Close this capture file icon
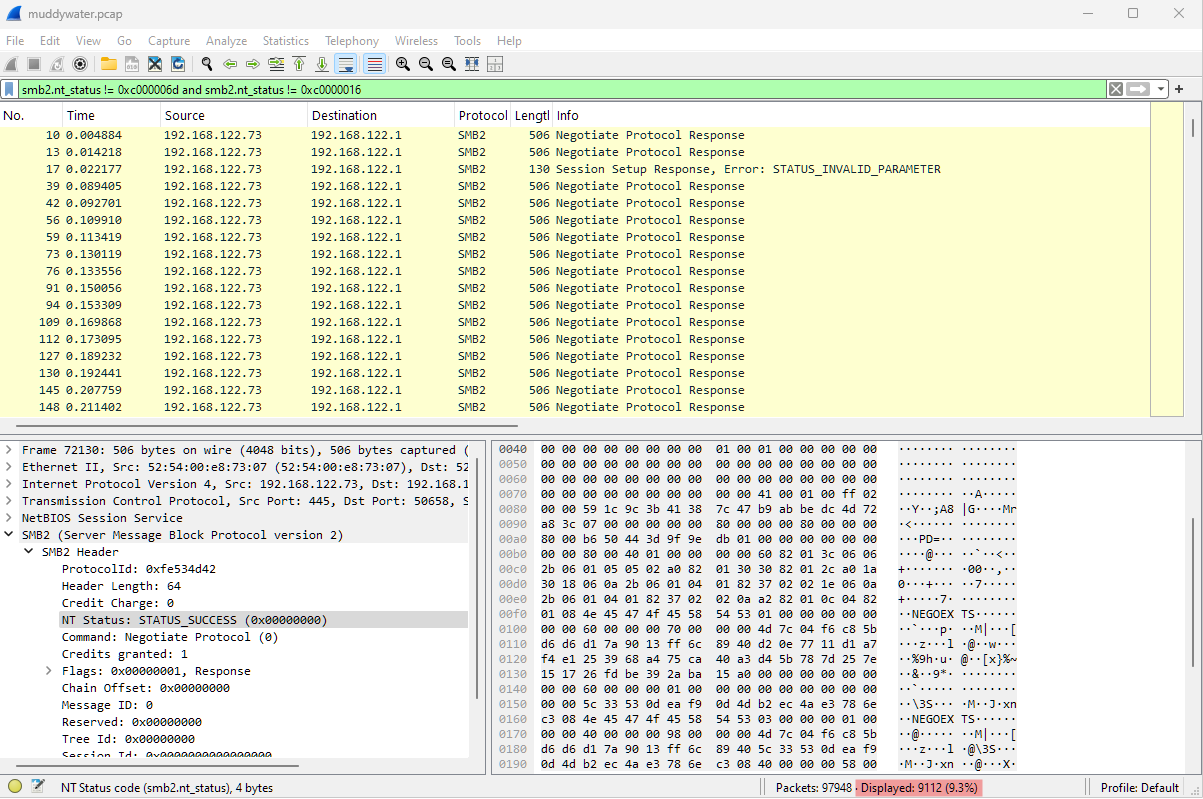1203x799 pixels. [155, 64]
